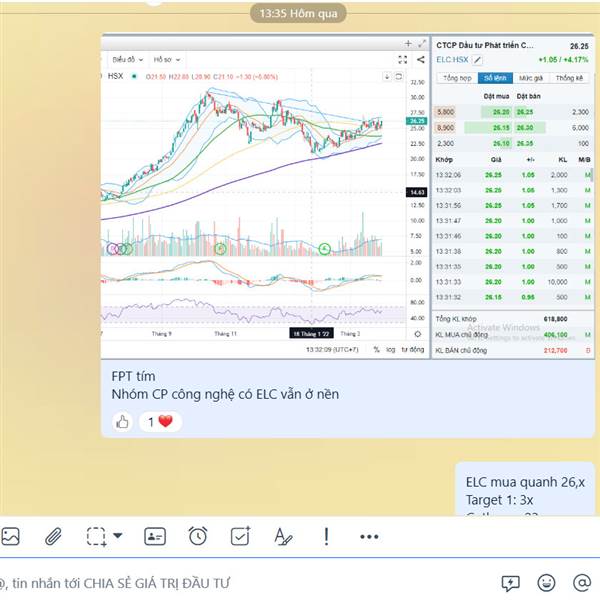Expand the screenshot capture options arrow
The width and height of the screenshot is (600, 600).
point(118,535)
